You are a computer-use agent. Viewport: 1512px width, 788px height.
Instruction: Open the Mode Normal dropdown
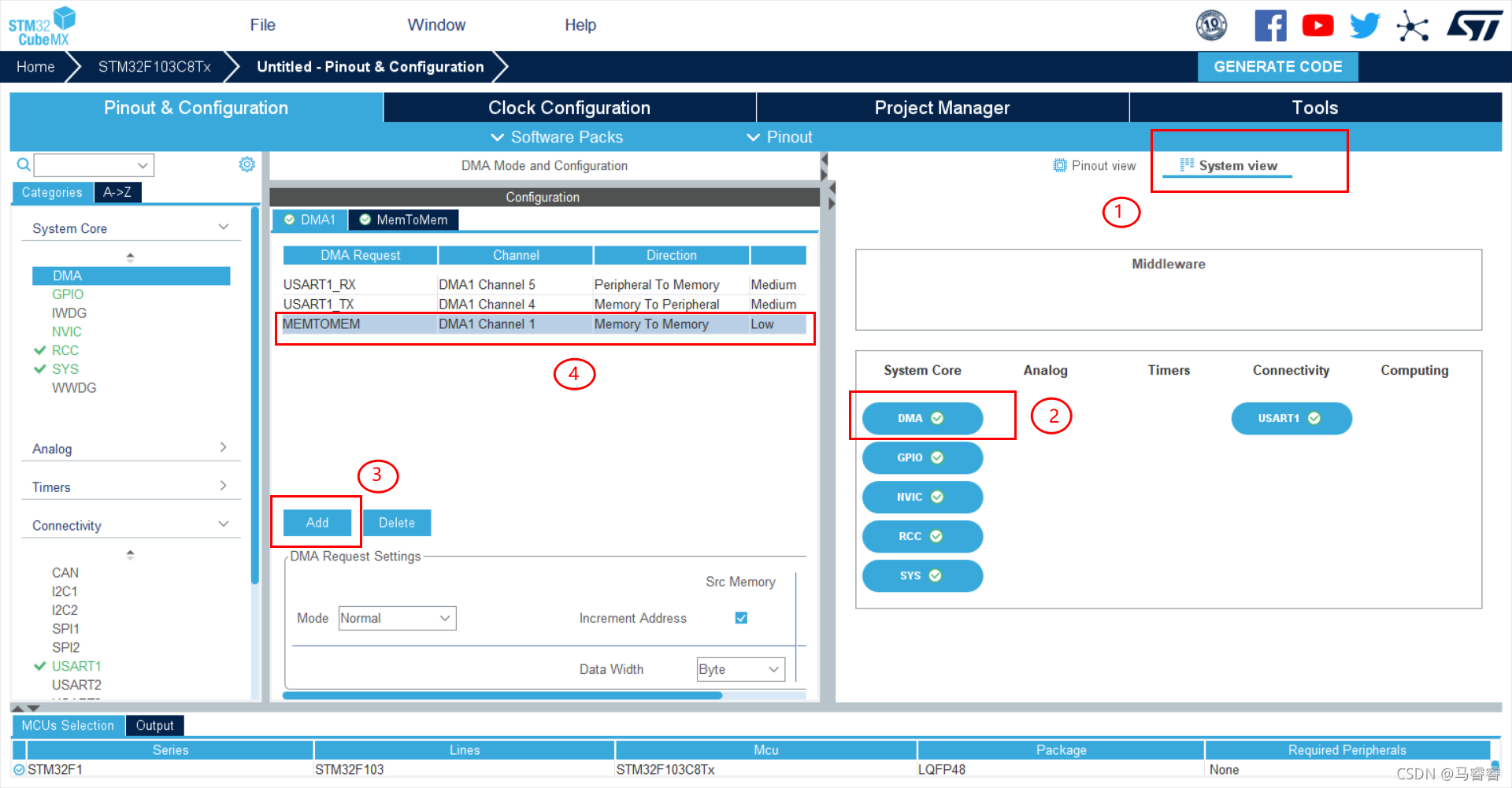397,618
